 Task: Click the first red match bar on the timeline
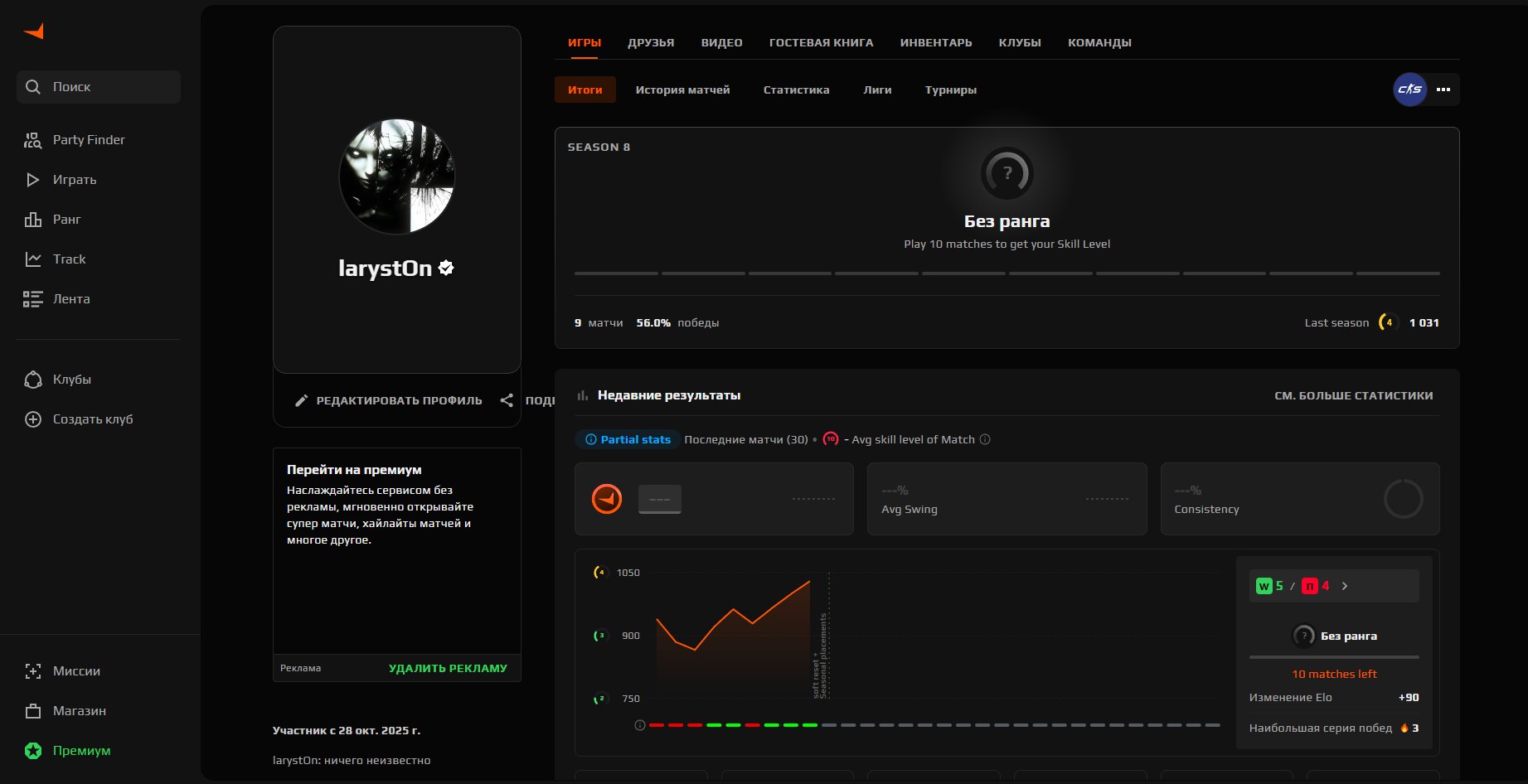coord(657,725)
